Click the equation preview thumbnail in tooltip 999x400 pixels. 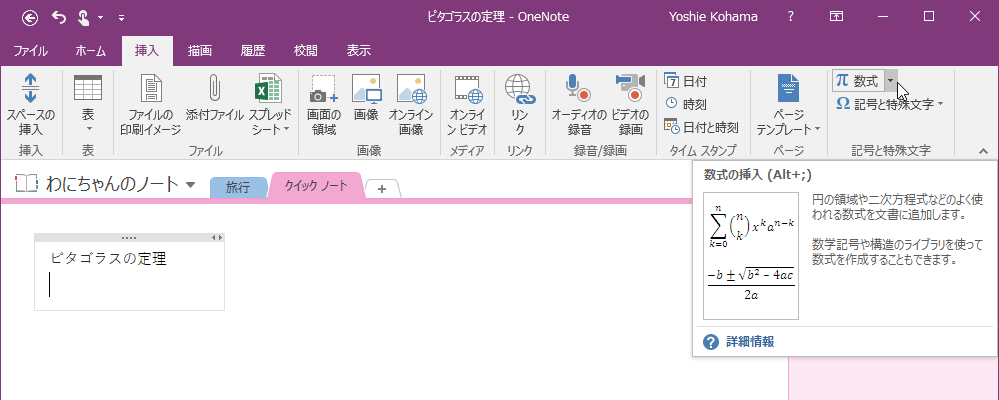(751, 255)
